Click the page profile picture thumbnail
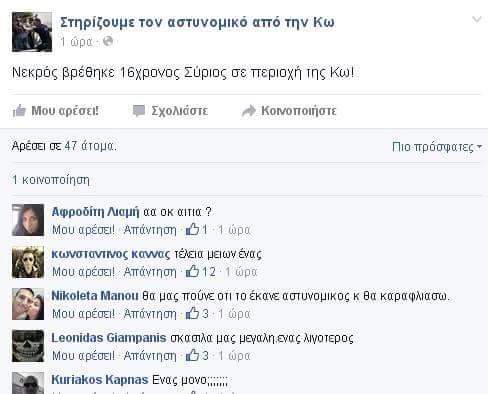 32,32
